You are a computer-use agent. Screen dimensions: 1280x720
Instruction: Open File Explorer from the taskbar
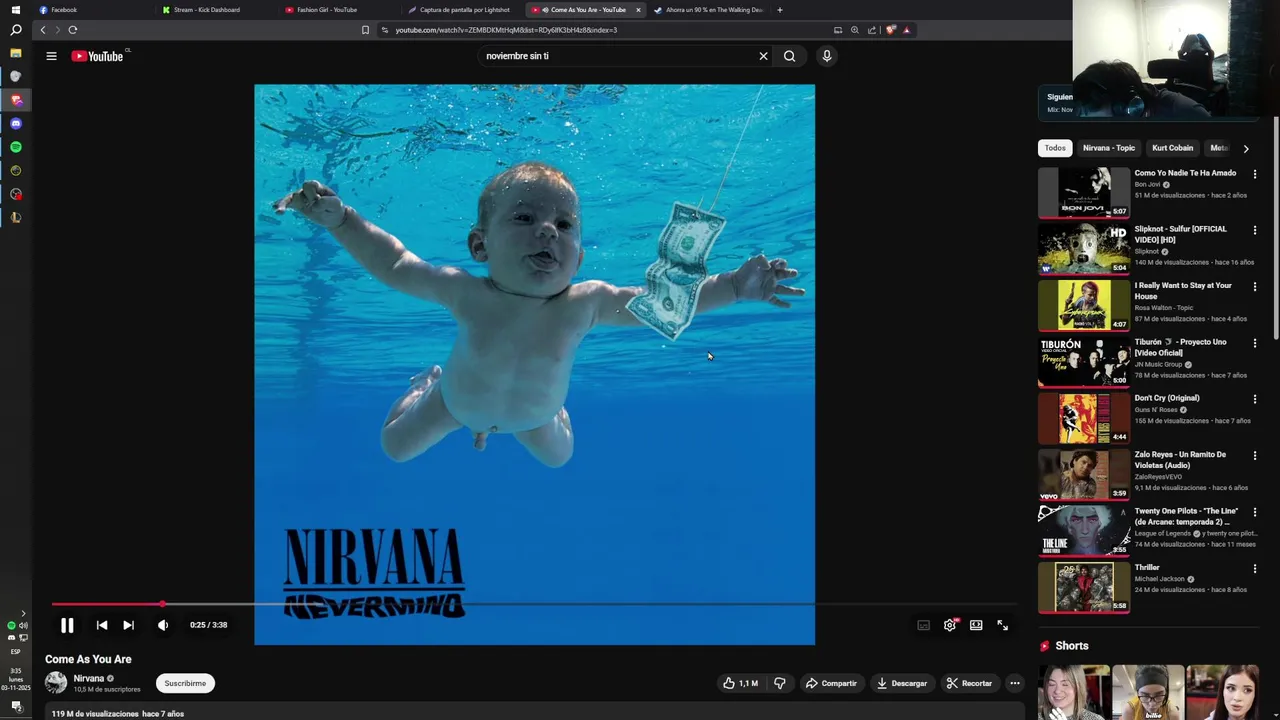[x=15, y=53]
